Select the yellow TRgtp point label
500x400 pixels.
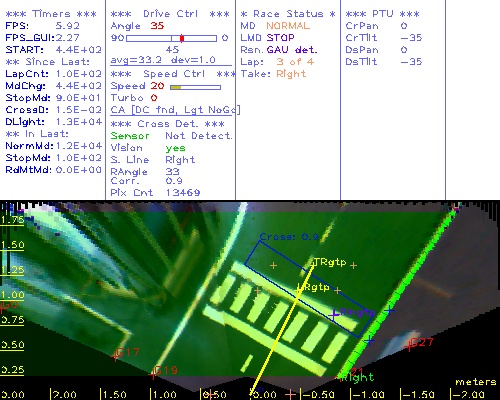coord(330,262)
